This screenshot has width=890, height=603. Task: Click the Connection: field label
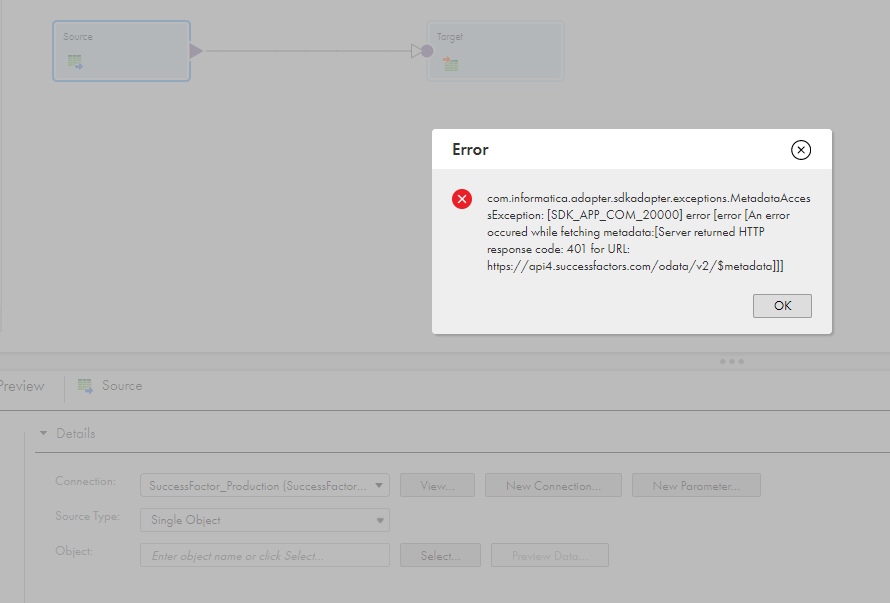[x=85, y=481]
